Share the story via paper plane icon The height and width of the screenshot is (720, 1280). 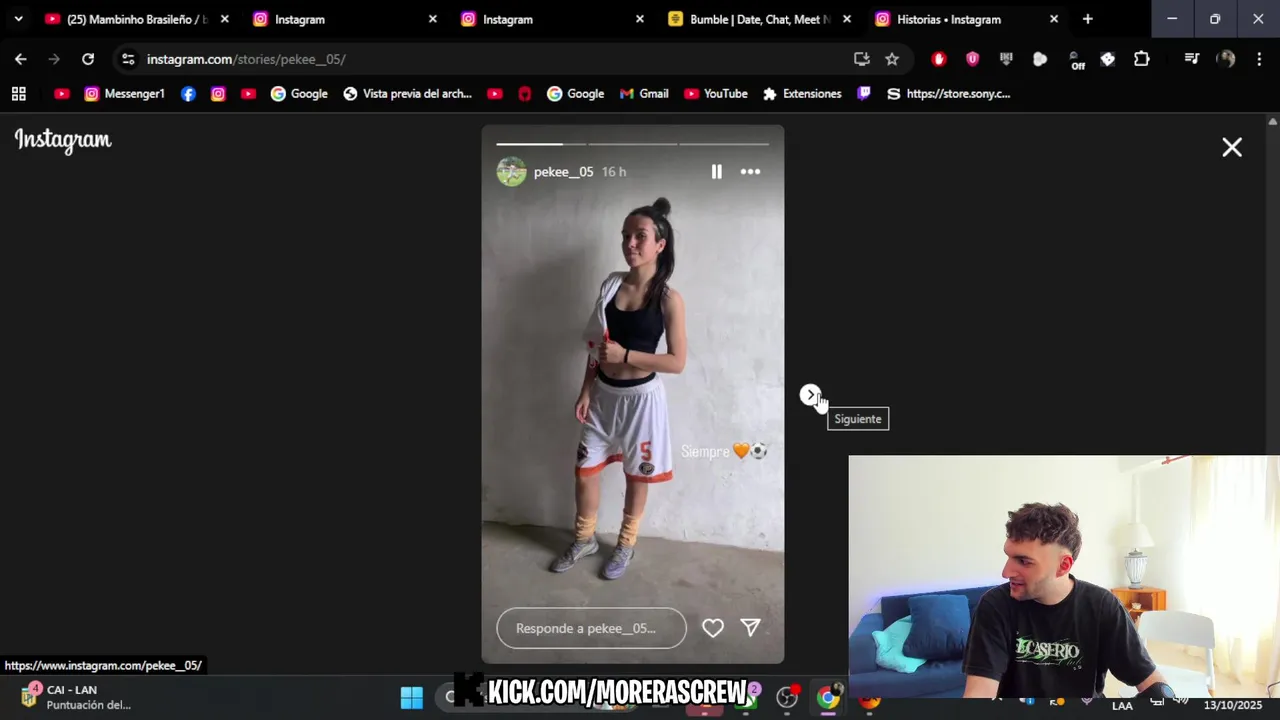750,628
